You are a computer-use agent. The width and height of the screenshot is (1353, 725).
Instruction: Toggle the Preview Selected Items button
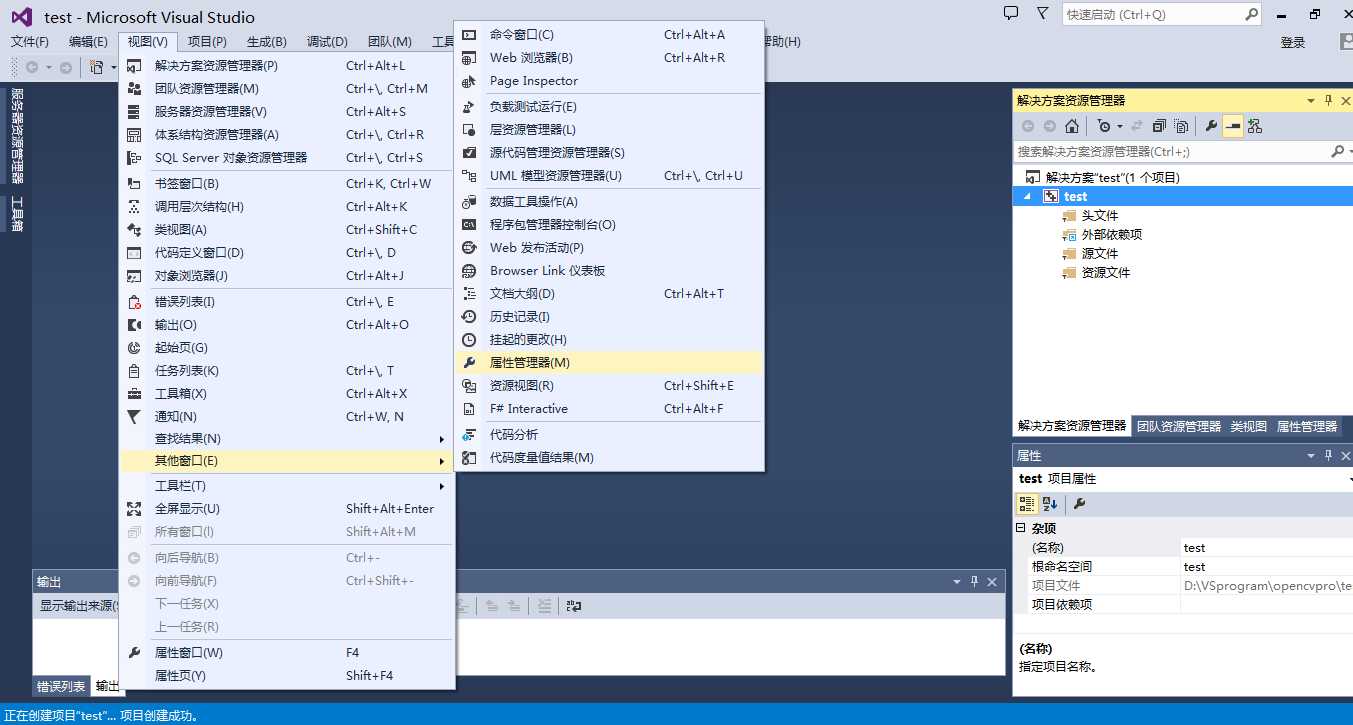pos(1233,126)
